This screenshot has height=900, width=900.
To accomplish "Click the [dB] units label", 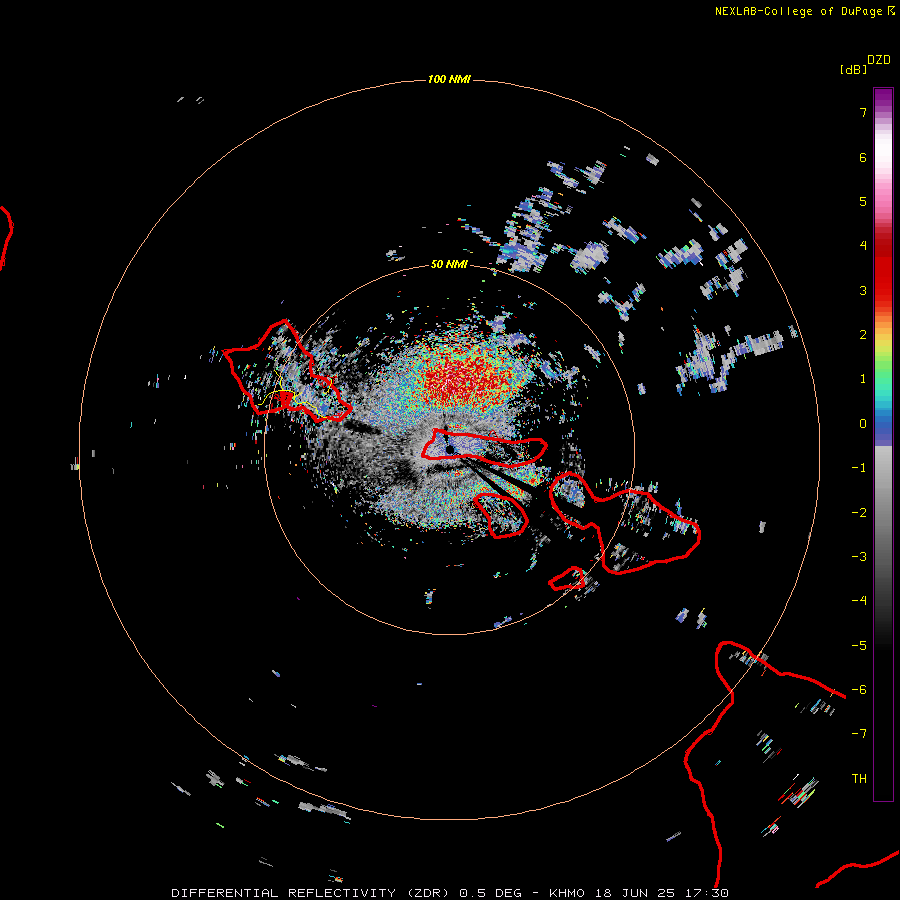I will (x=854, y=69).
